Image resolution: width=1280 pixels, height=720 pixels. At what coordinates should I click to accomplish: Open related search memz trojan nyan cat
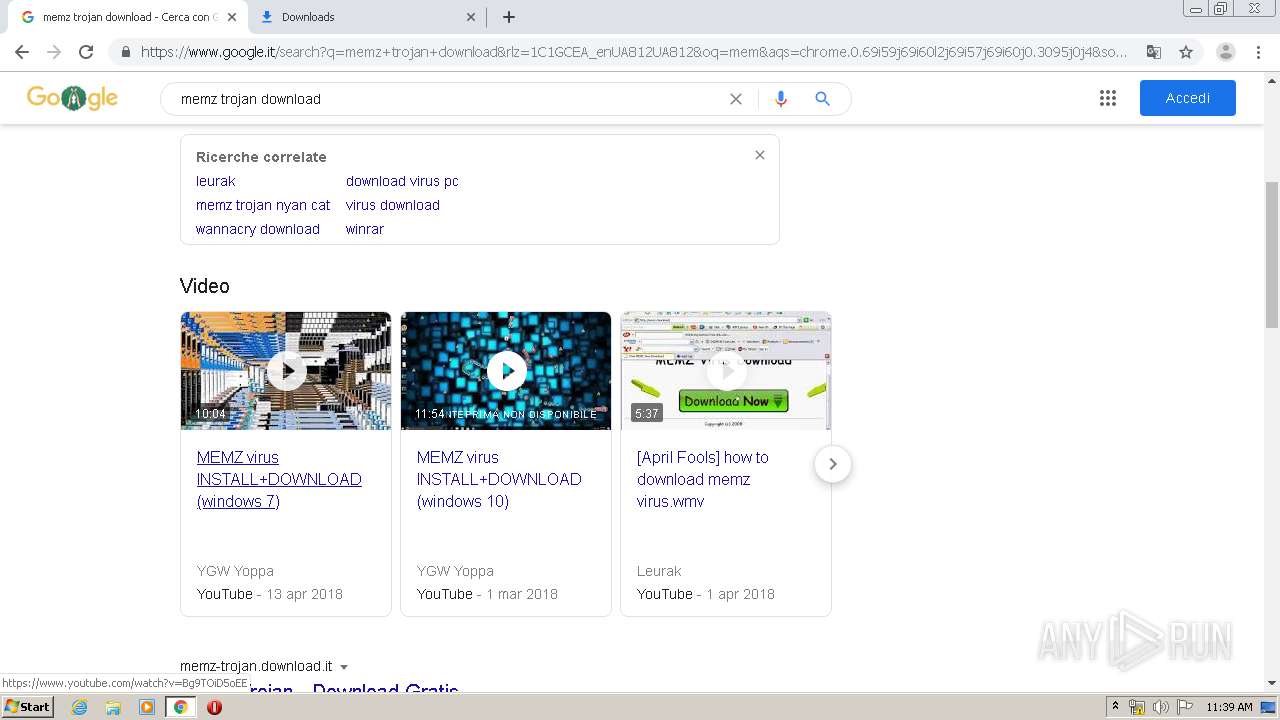pos(263,205)
